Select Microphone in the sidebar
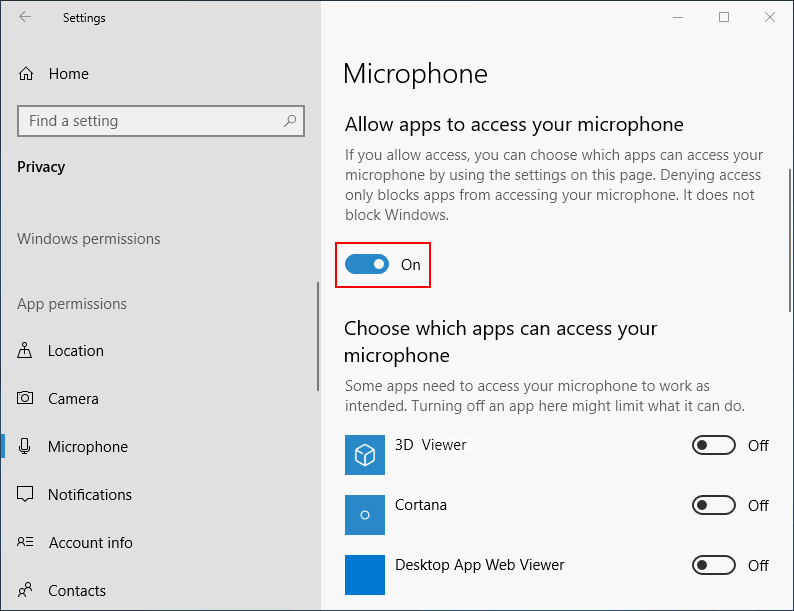 click(x=88, y=446)
